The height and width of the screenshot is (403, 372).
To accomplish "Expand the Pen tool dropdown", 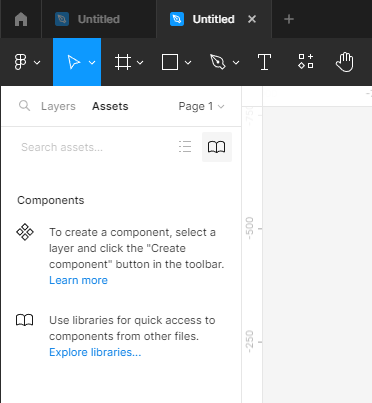I will (236, 62).
